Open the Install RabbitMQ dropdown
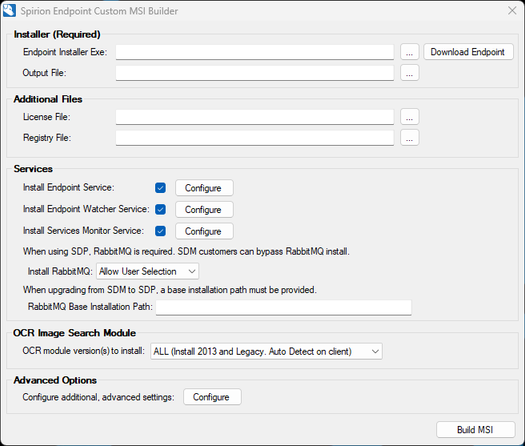526x447 pixels. pos(148,271)
